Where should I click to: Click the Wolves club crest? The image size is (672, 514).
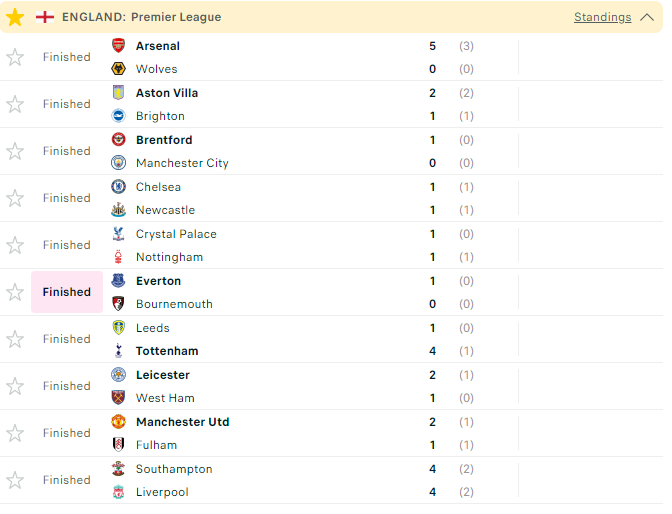[x=118, y=69]
